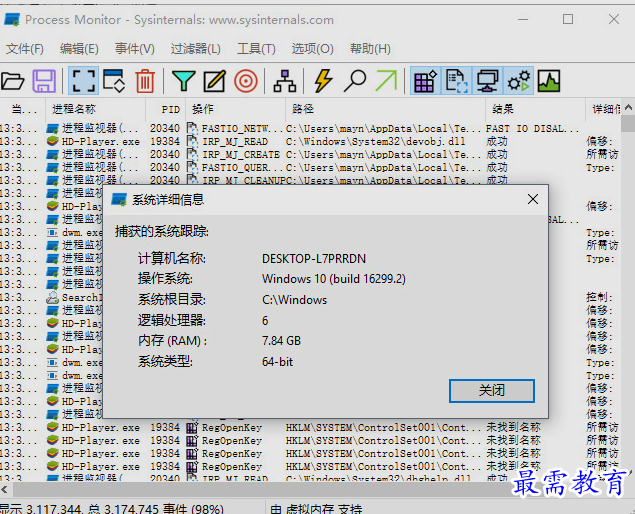Save the capture with the floppy disk icon

click(x=44, y=81)
